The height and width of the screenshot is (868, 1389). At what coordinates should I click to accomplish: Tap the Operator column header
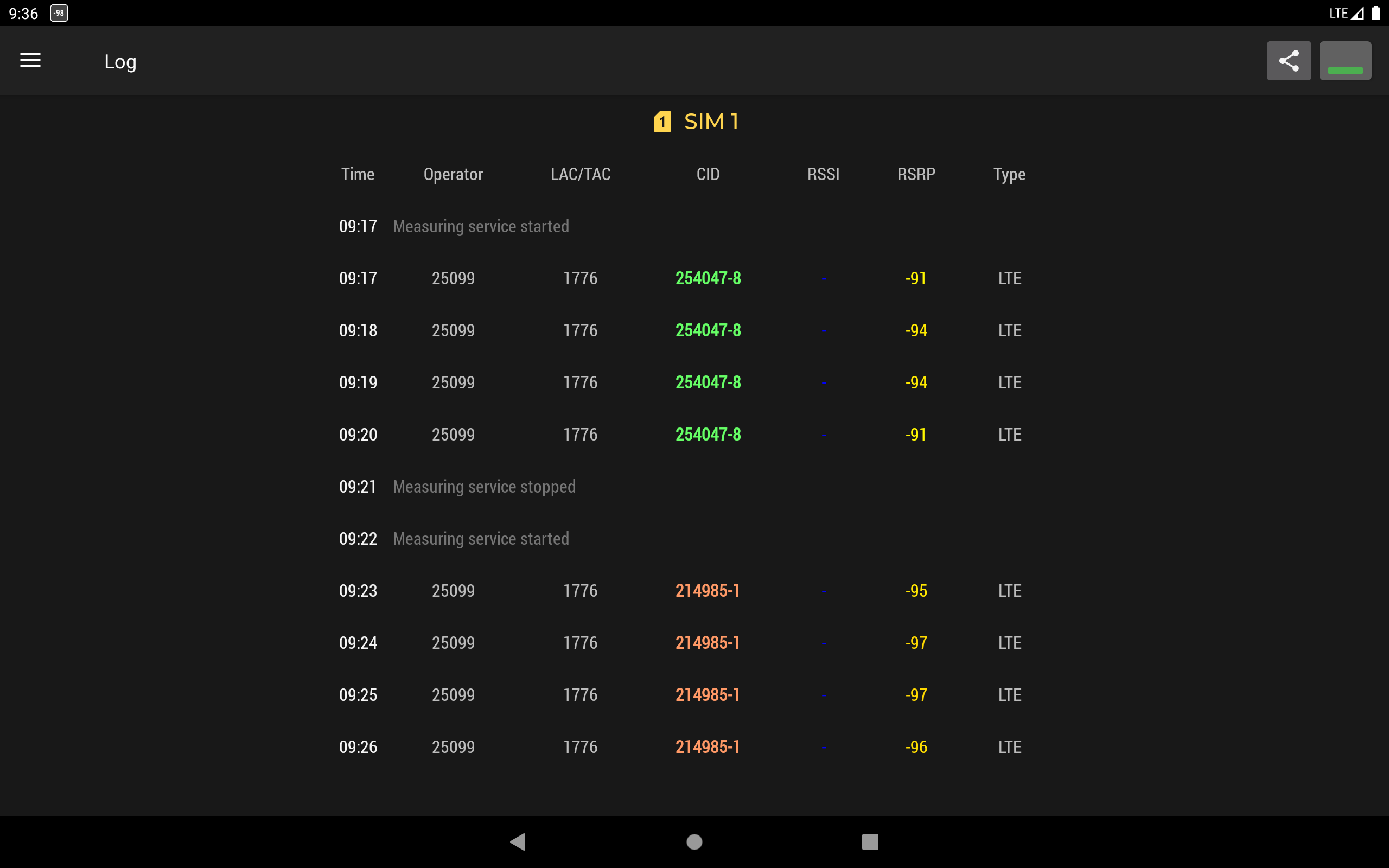[454, 174]
